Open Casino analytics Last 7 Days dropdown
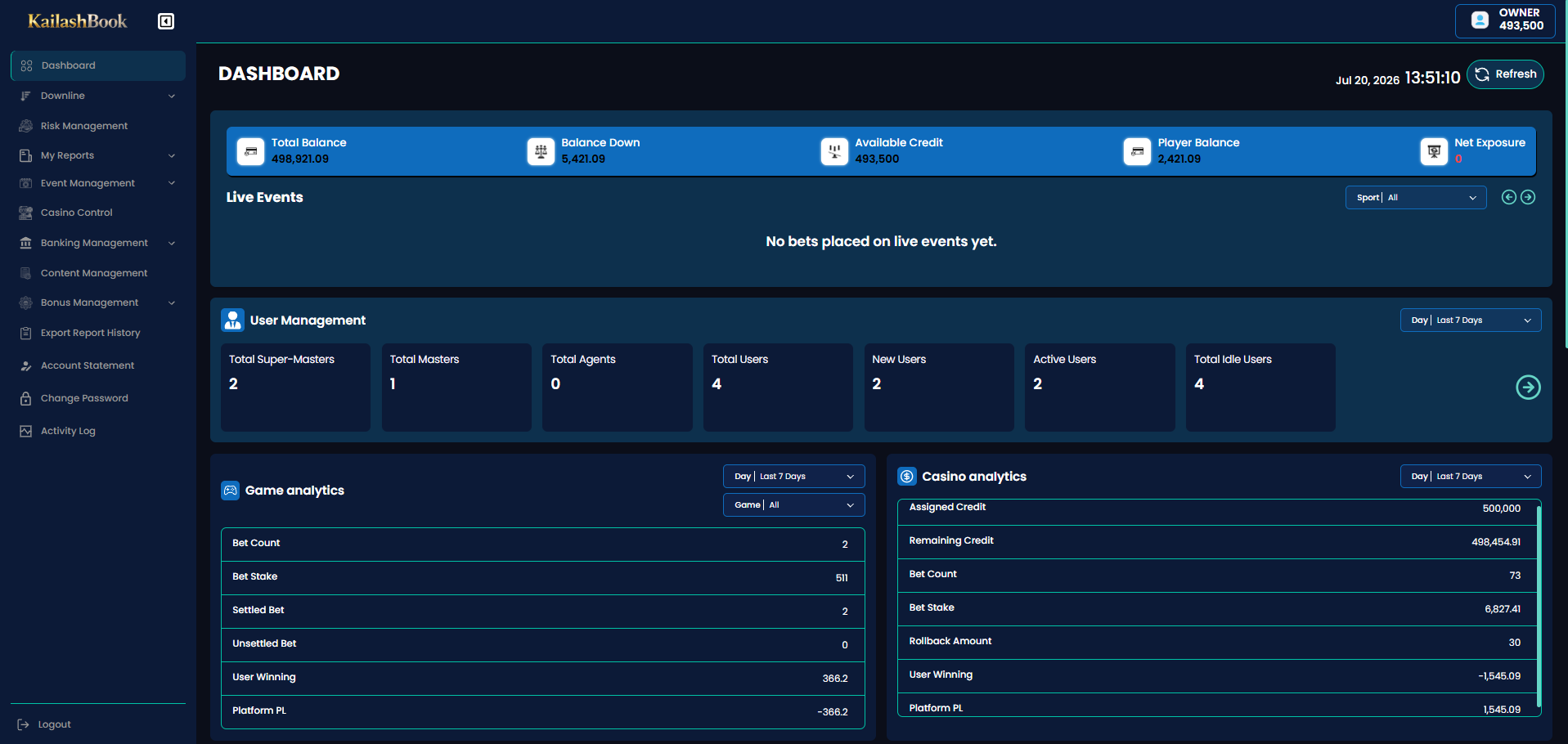Screen dimensions: 1568x744 (1471, 476)
